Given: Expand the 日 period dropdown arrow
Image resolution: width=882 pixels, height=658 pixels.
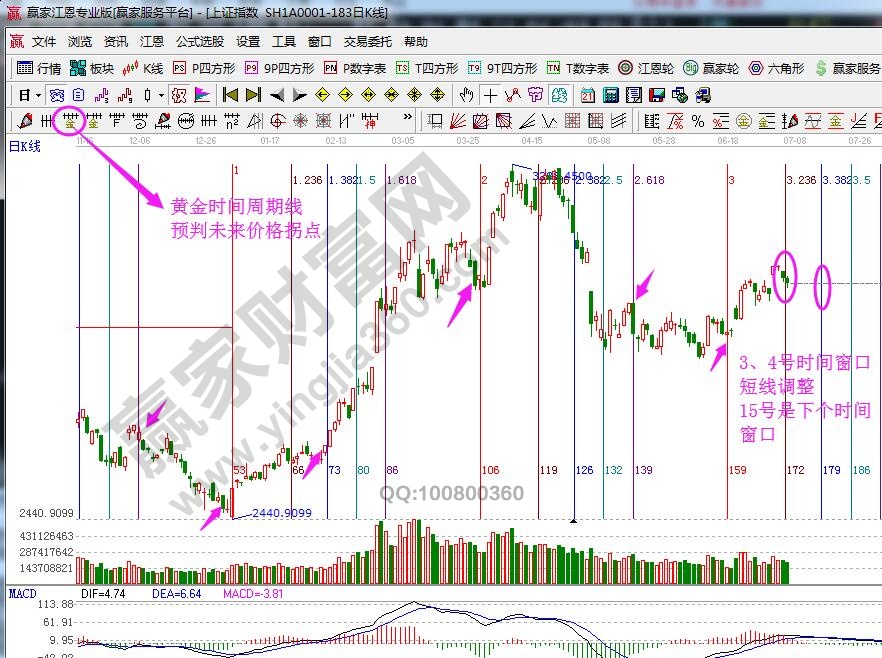Looking at the screenshot, I should 38,95.
